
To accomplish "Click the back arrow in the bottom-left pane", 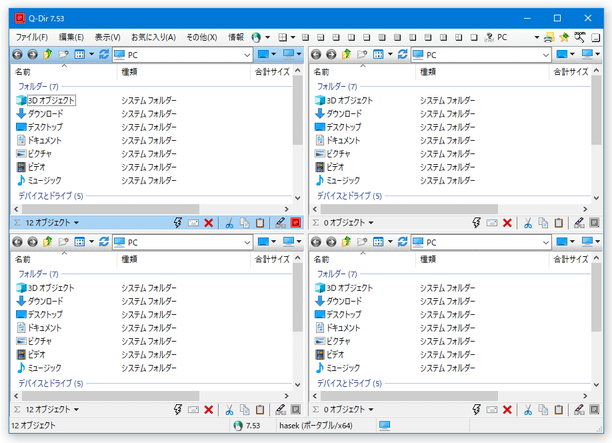I will 17,242.
